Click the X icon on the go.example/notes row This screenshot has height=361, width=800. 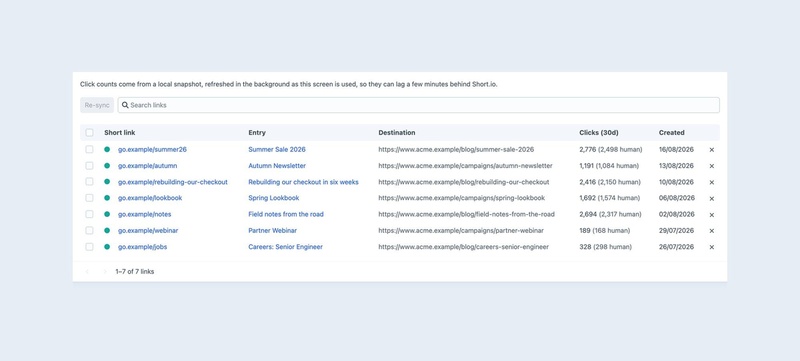tap(712, 215)
